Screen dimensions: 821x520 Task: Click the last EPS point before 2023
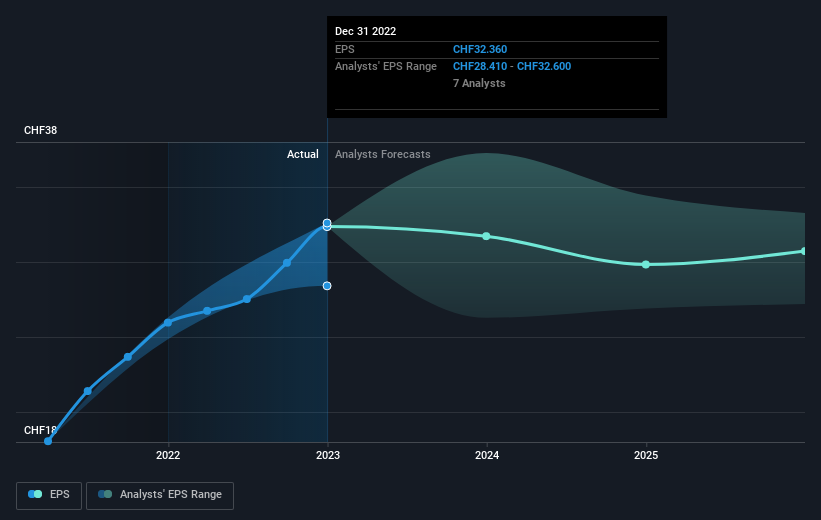[287, 263]
